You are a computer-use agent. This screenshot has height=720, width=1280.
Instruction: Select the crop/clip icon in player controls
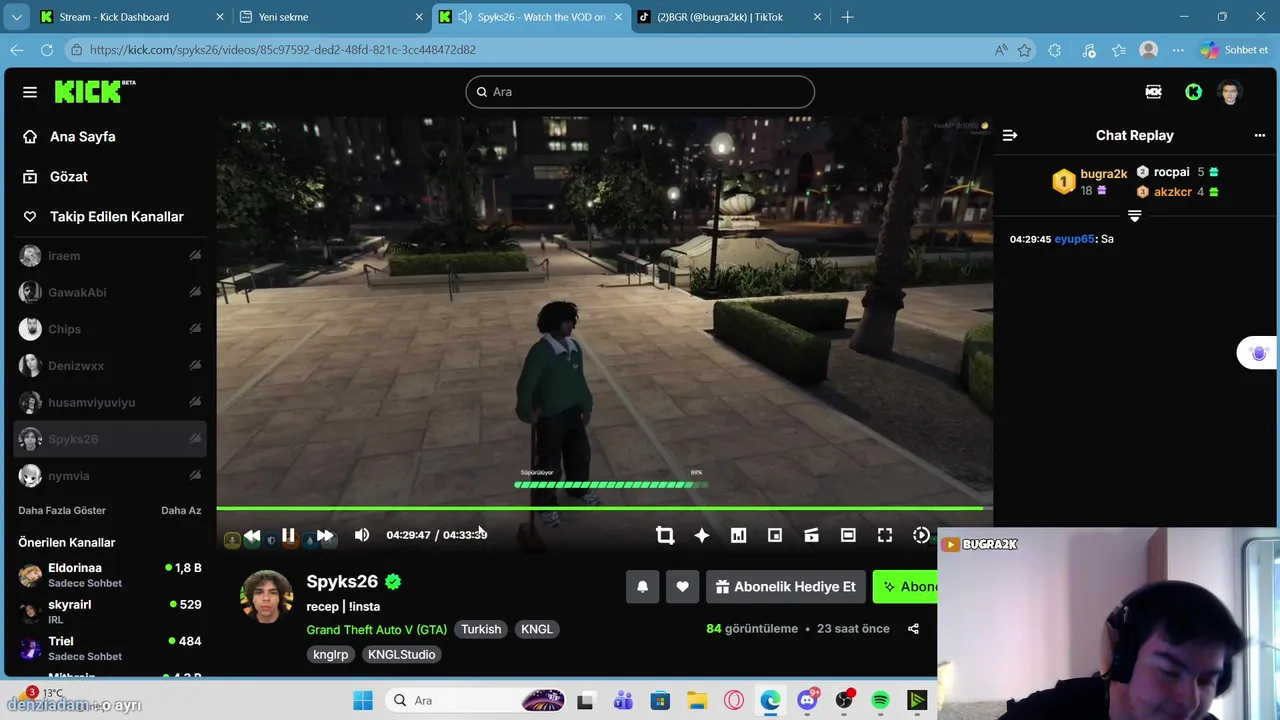[x=665, y=536]
